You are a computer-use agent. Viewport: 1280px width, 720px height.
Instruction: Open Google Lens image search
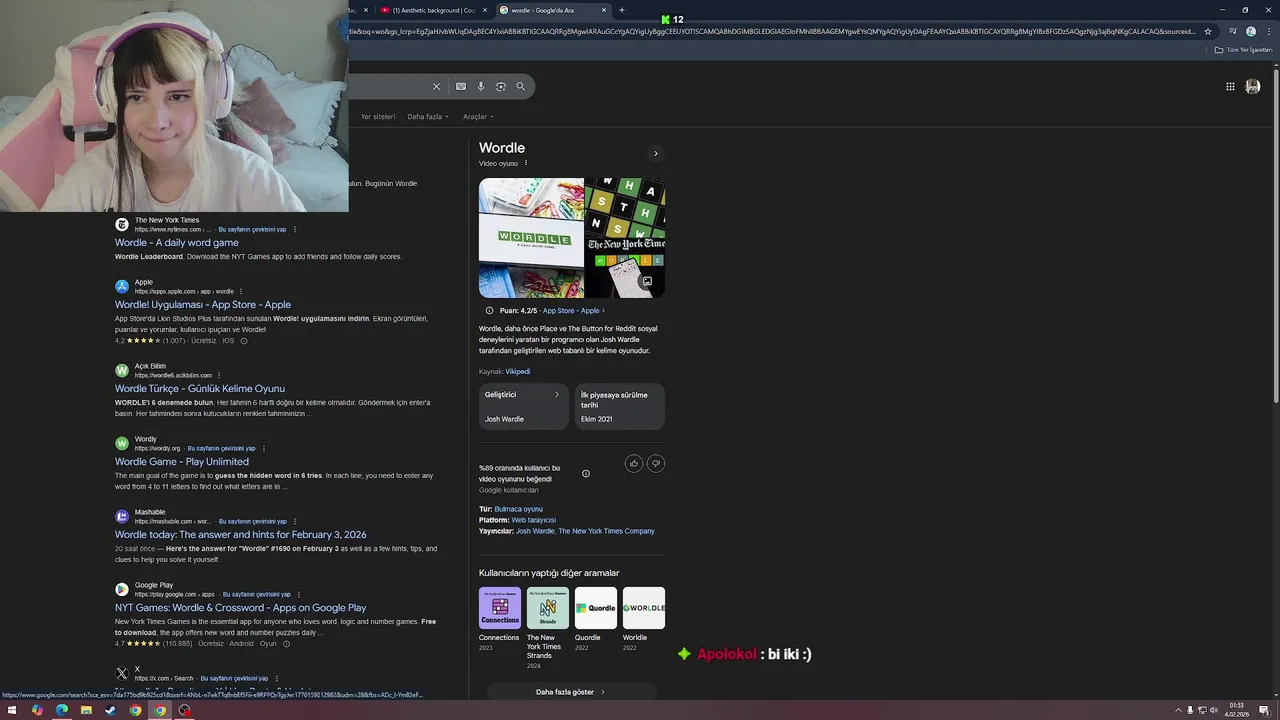tap(501, 87)
